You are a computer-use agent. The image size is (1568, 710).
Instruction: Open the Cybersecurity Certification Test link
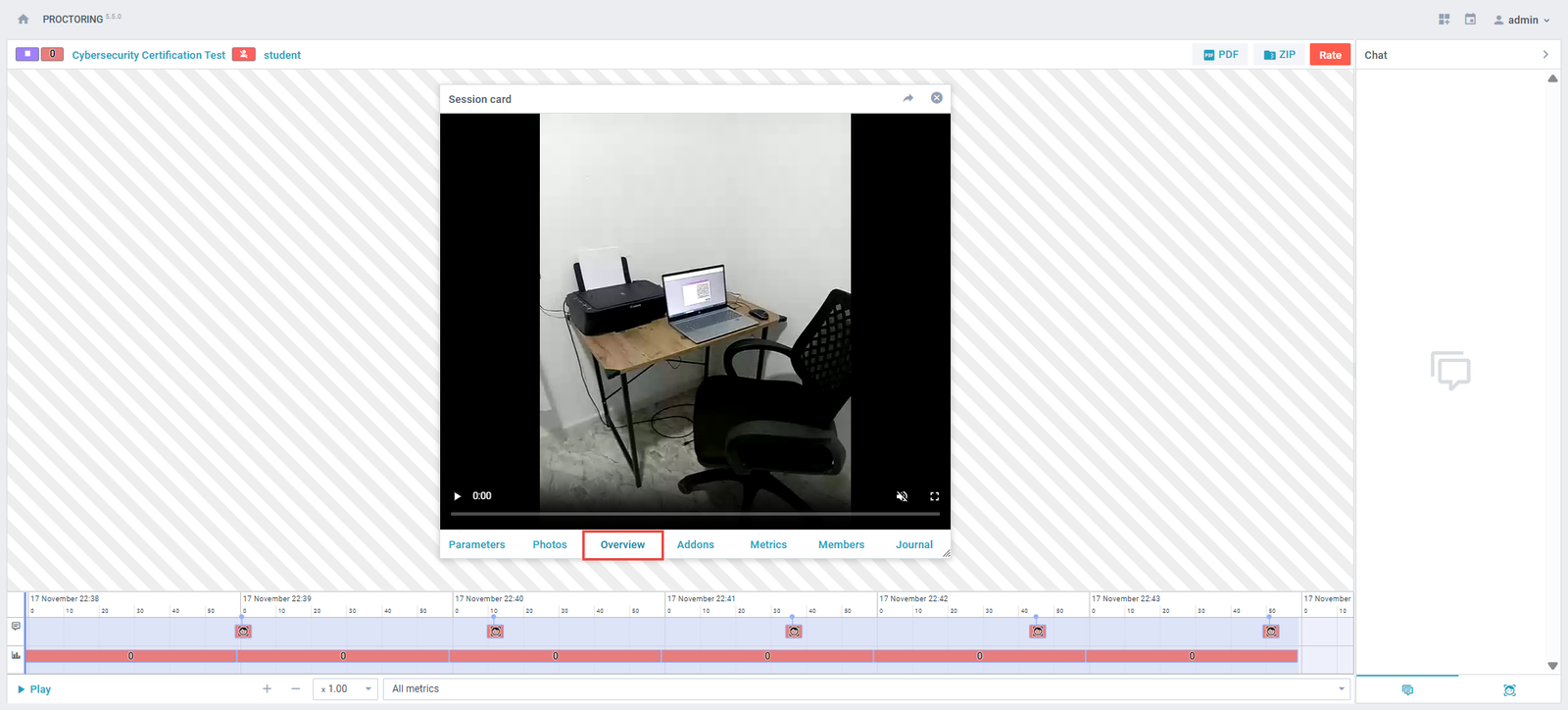coord(149,55)
